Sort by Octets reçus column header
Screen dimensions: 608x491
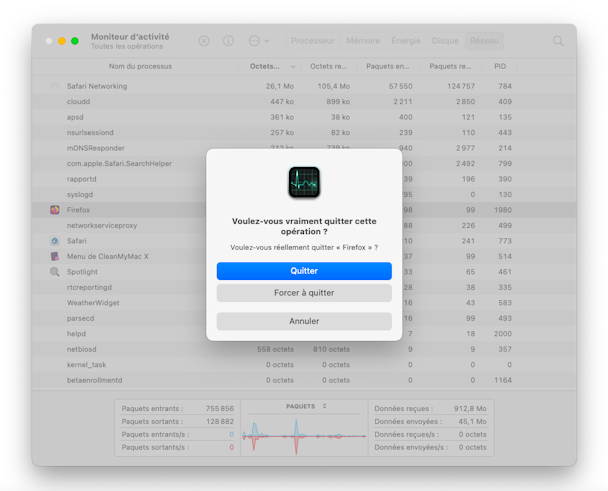pyautogui.click(x=328, y=66)
